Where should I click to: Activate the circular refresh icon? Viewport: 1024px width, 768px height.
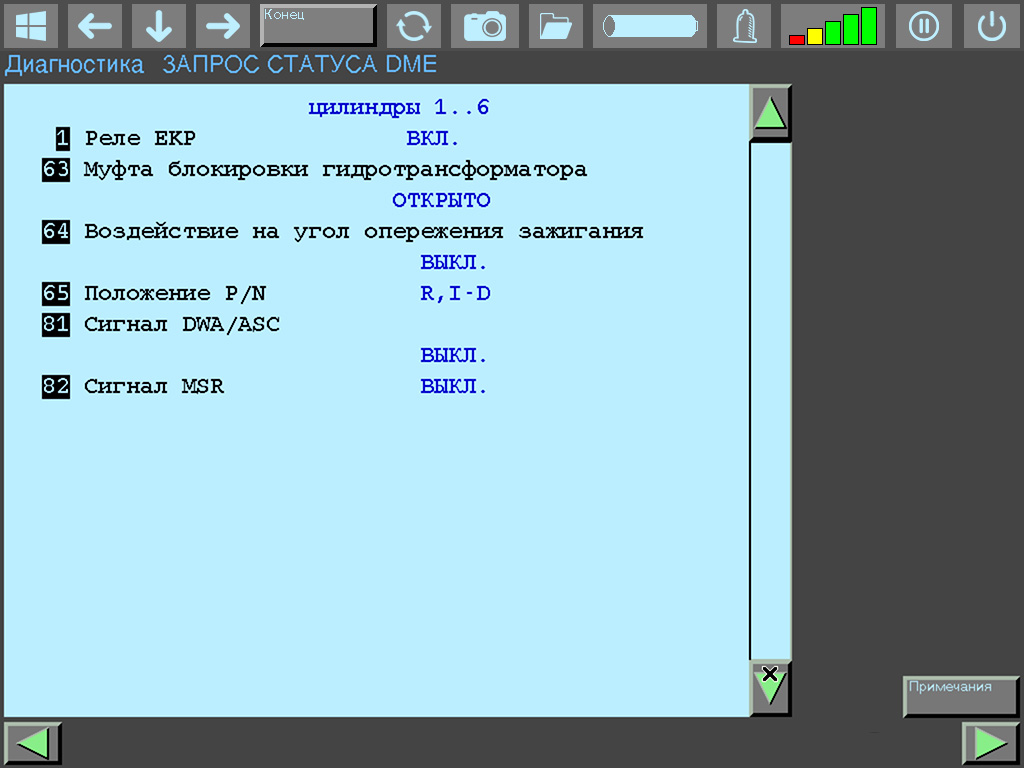414,26
